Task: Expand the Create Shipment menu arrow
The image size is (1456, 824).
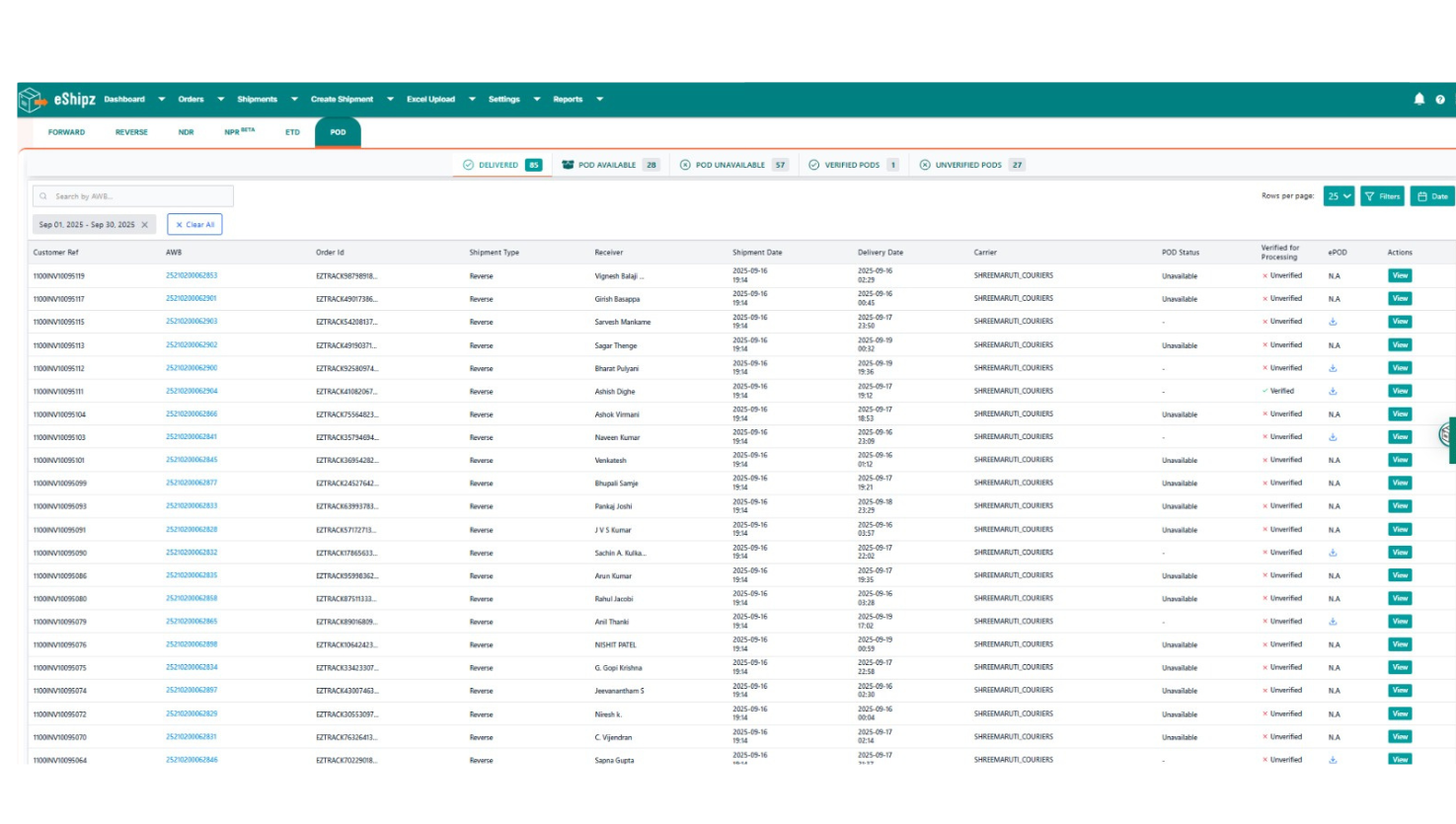Action: pyautogui.click(x=390, y=100)
